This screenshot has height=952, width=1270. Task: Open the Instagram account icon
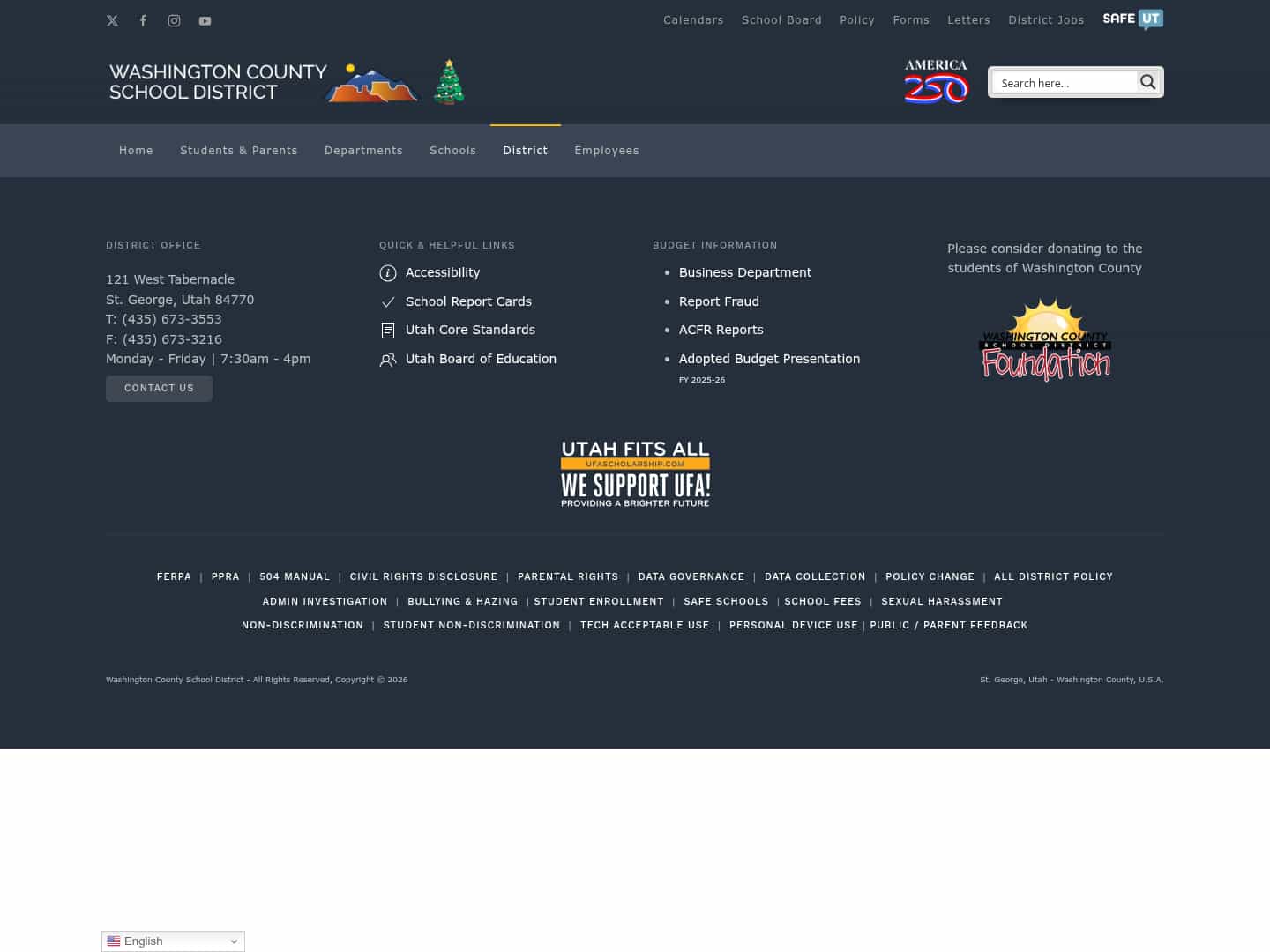pos(174,20)
